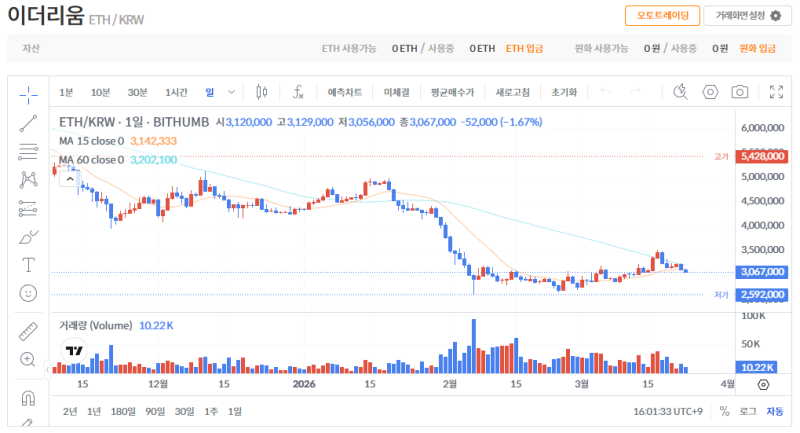This screenshot has width=800, height=433.
Task: Click the gear in 거래화면설정 button
Action: (776, 16)
